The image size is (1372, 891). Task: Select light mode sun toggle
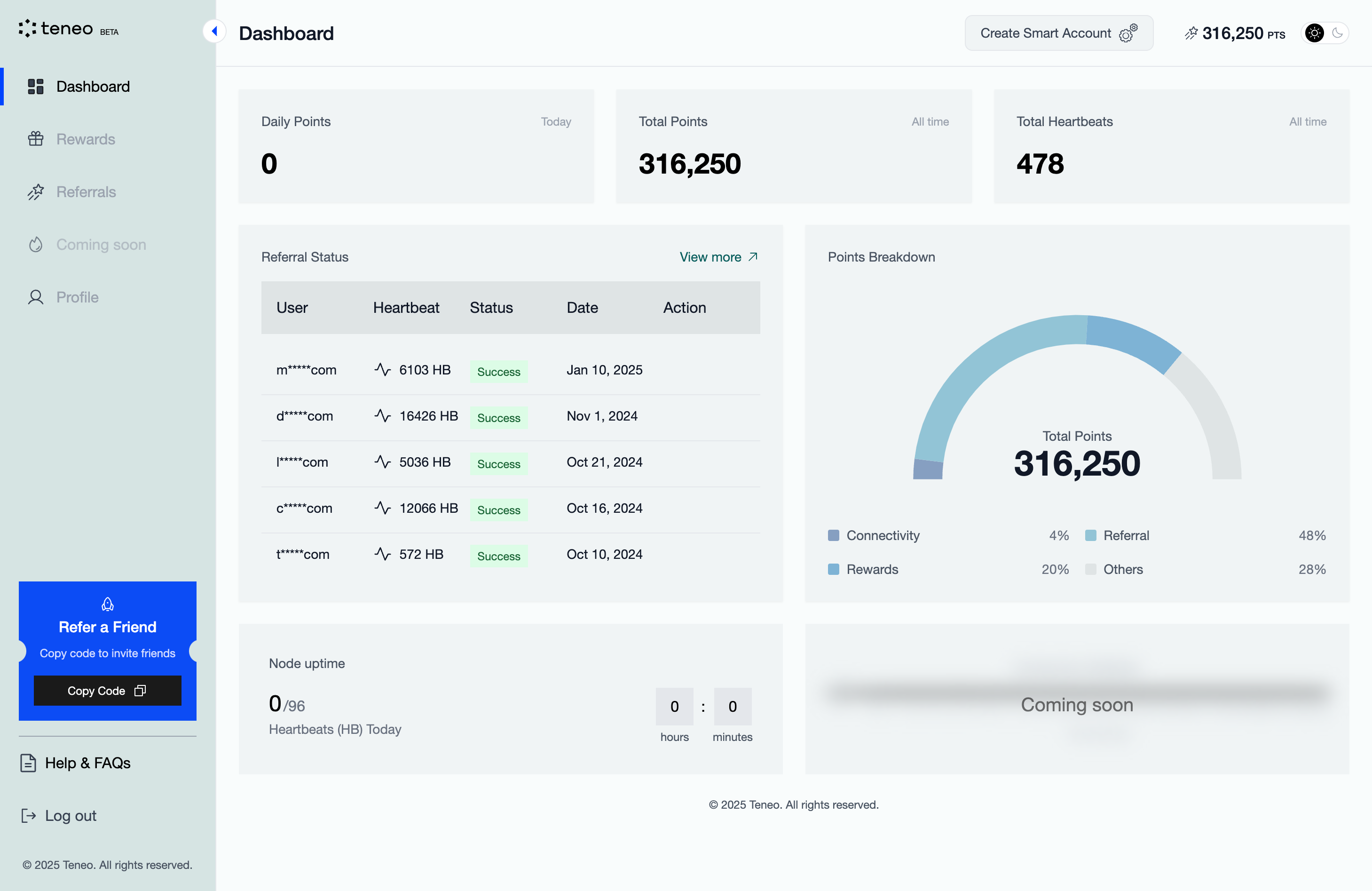1314,33
